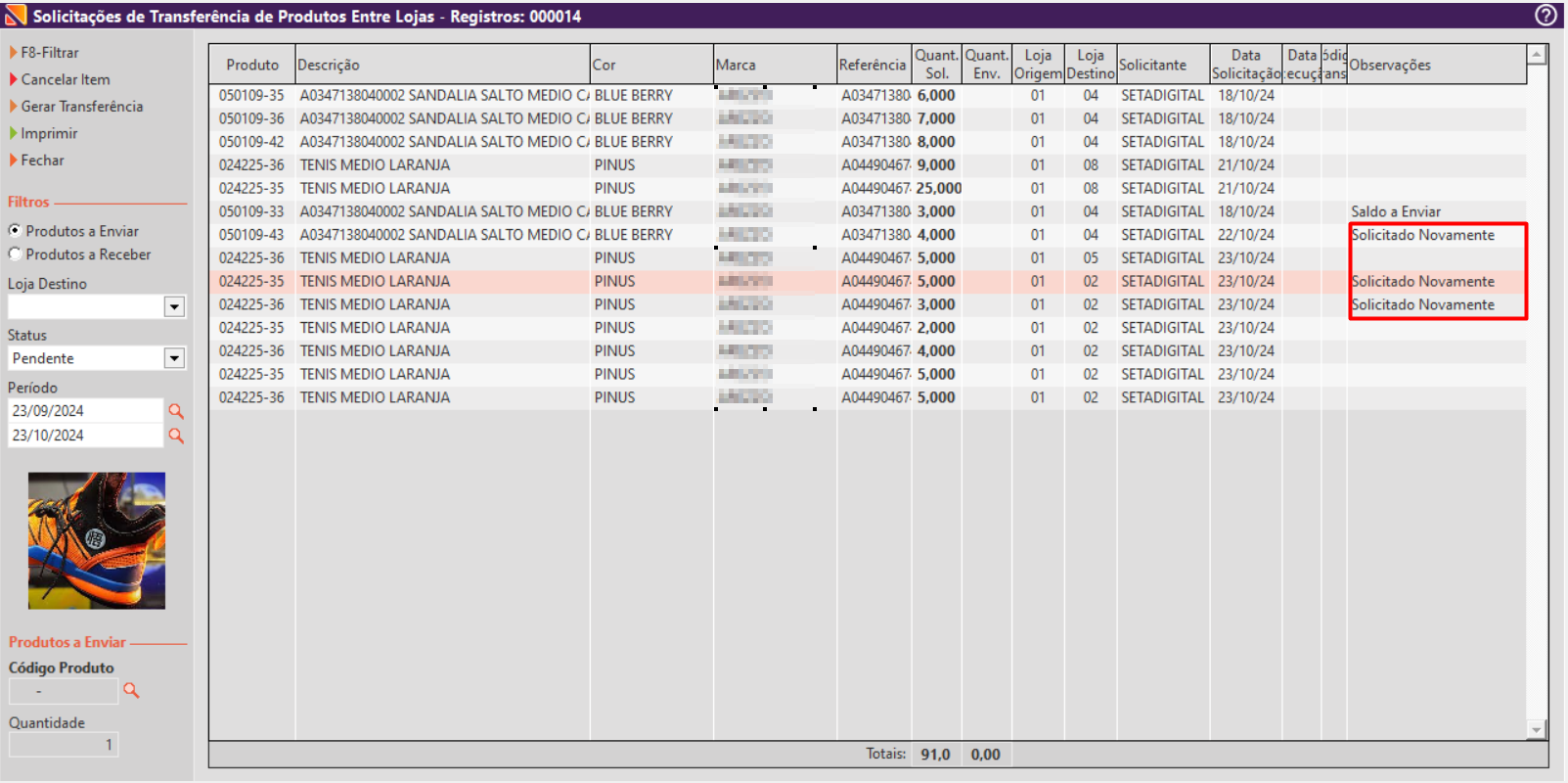The image size is (1568, 783).
Task: Click the Marca column header
Action: 775,65
